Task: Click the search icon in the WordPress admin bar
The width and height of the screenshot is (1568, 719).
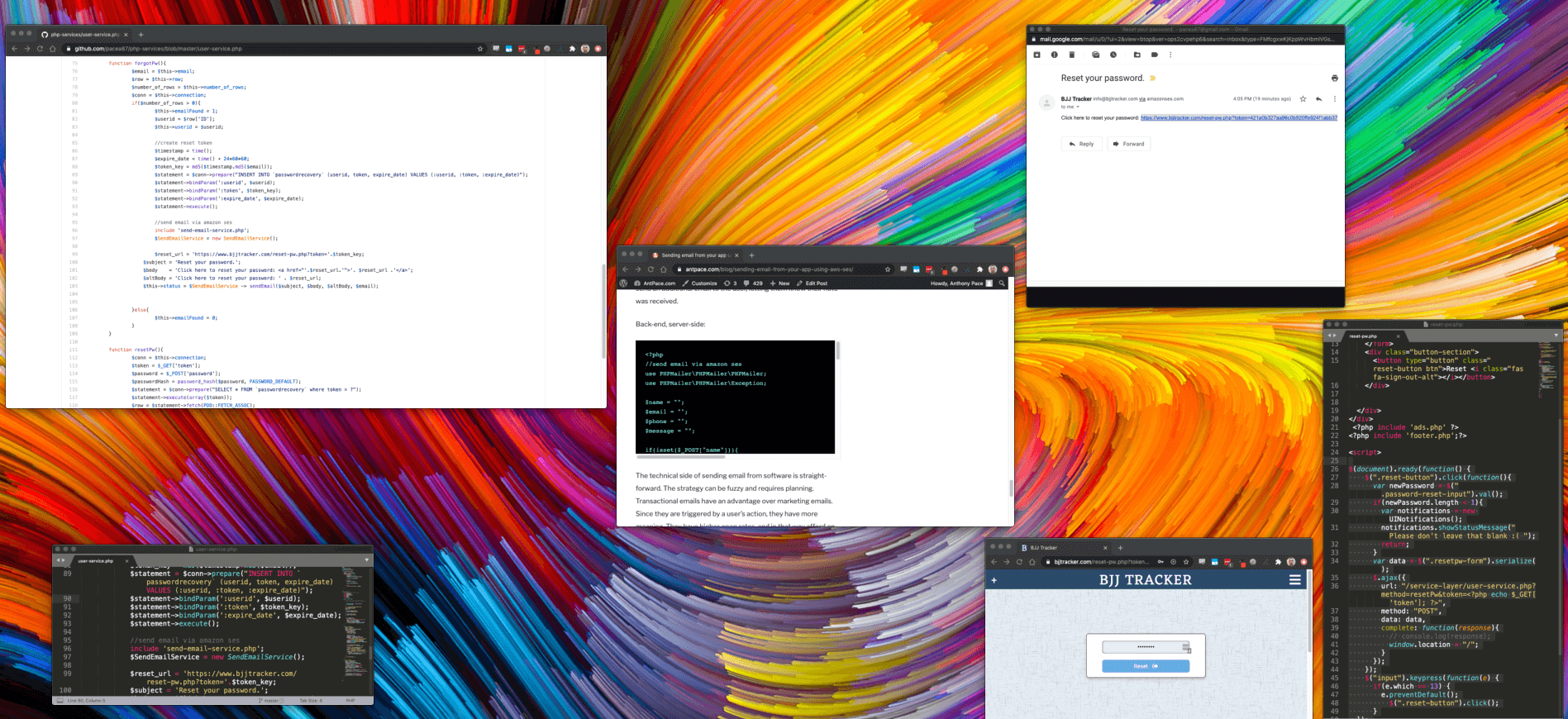Action: [x=1003, y=283]
